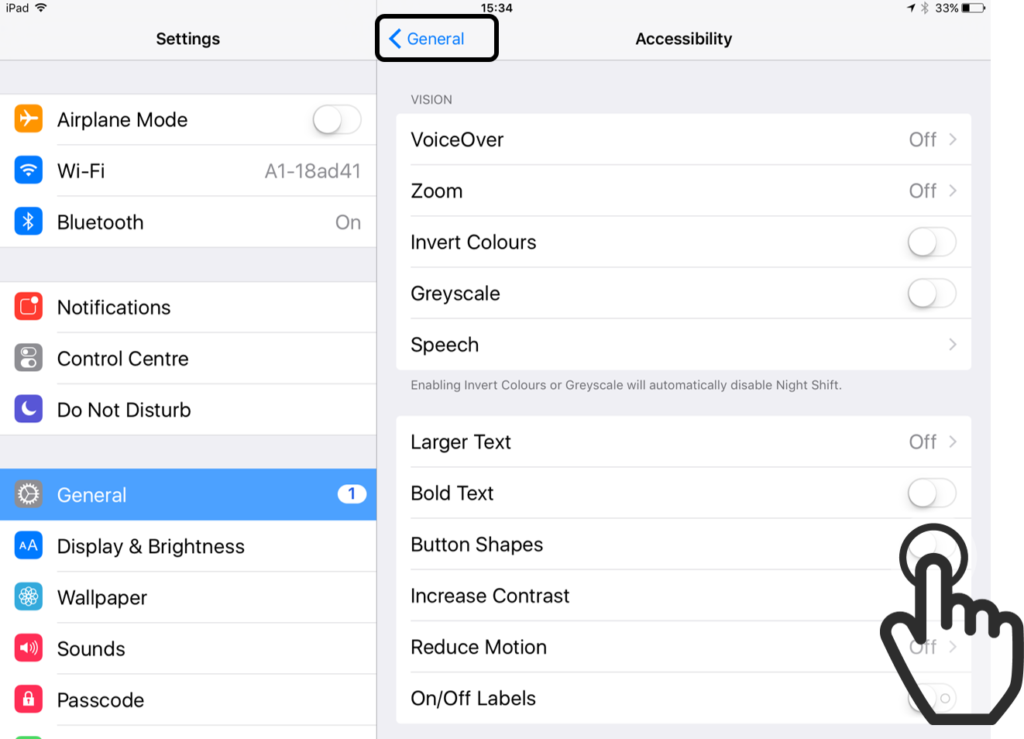Image resolution: width=1024 pixels, height=739 pixels.
Task: Go back using the General button
Action: point(426,39)
